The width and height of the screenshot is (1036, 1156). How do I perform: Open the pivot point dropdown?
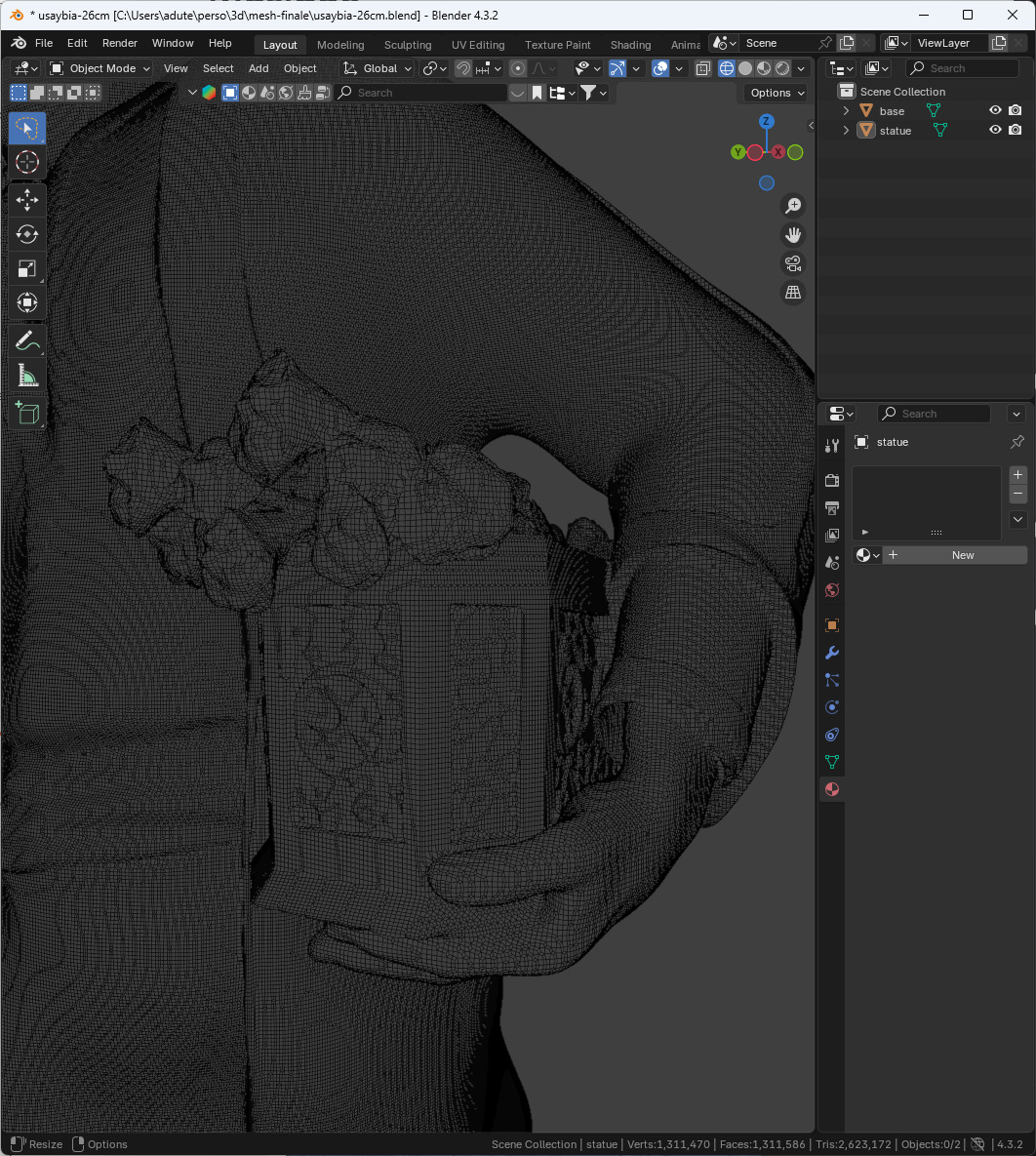click(x=434, y=68)
